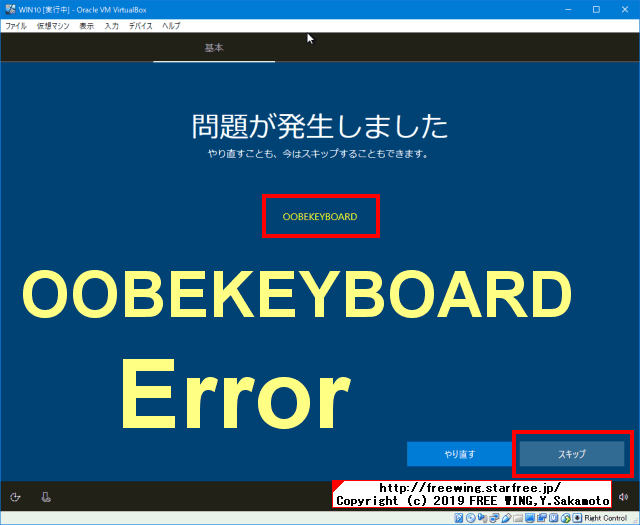Image resolution: width=640 pixels, height=525 pixels.
Task: Click the shared folders status icon
Action: [x=518, y=518]
